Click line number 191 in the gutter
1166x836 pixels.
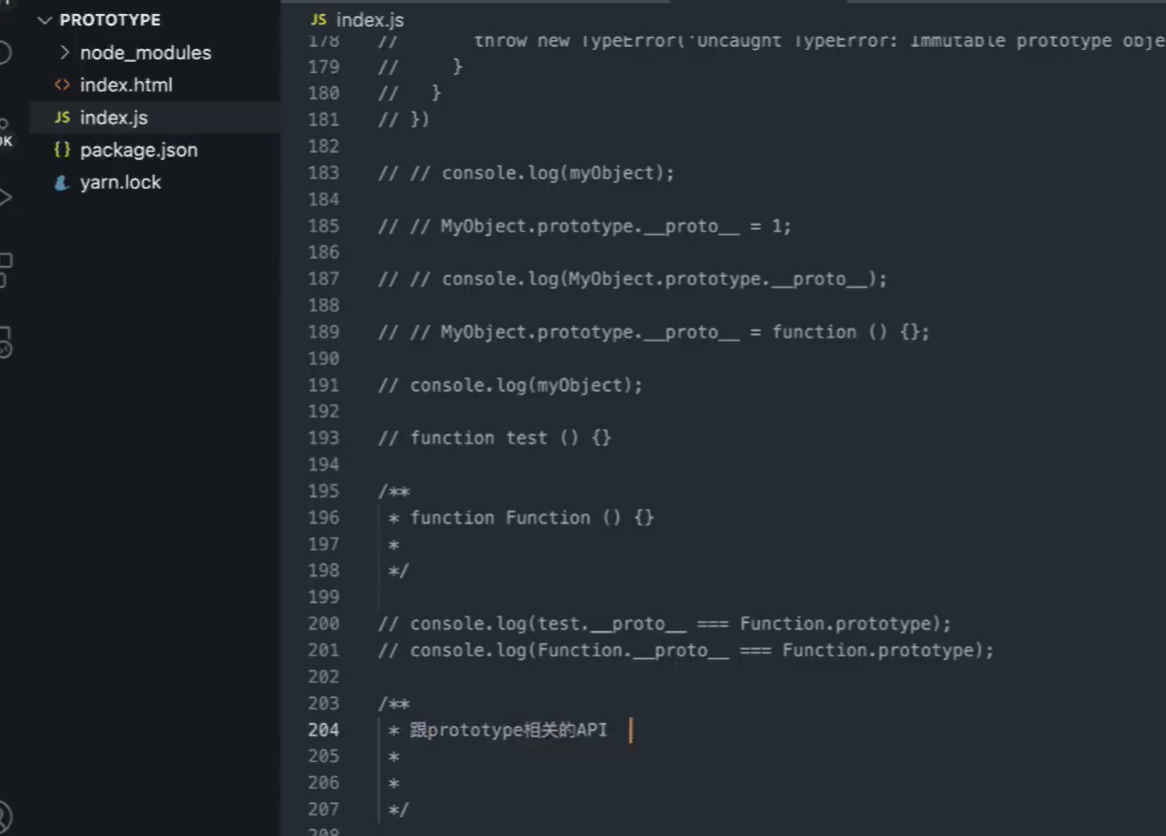323,385
